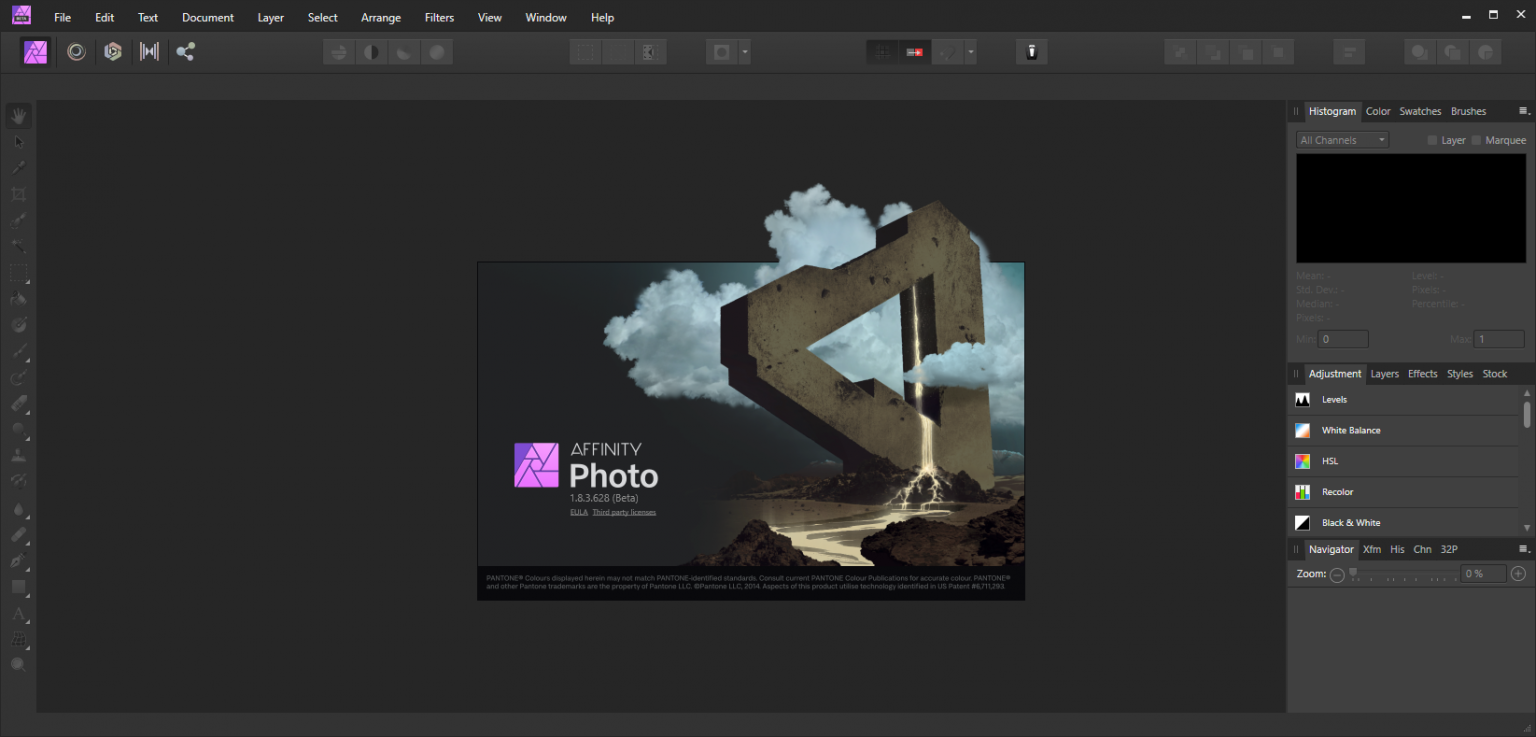Open the All Channels dropdown
This screenshot has width=1536, height=737.
point(1343,140)
